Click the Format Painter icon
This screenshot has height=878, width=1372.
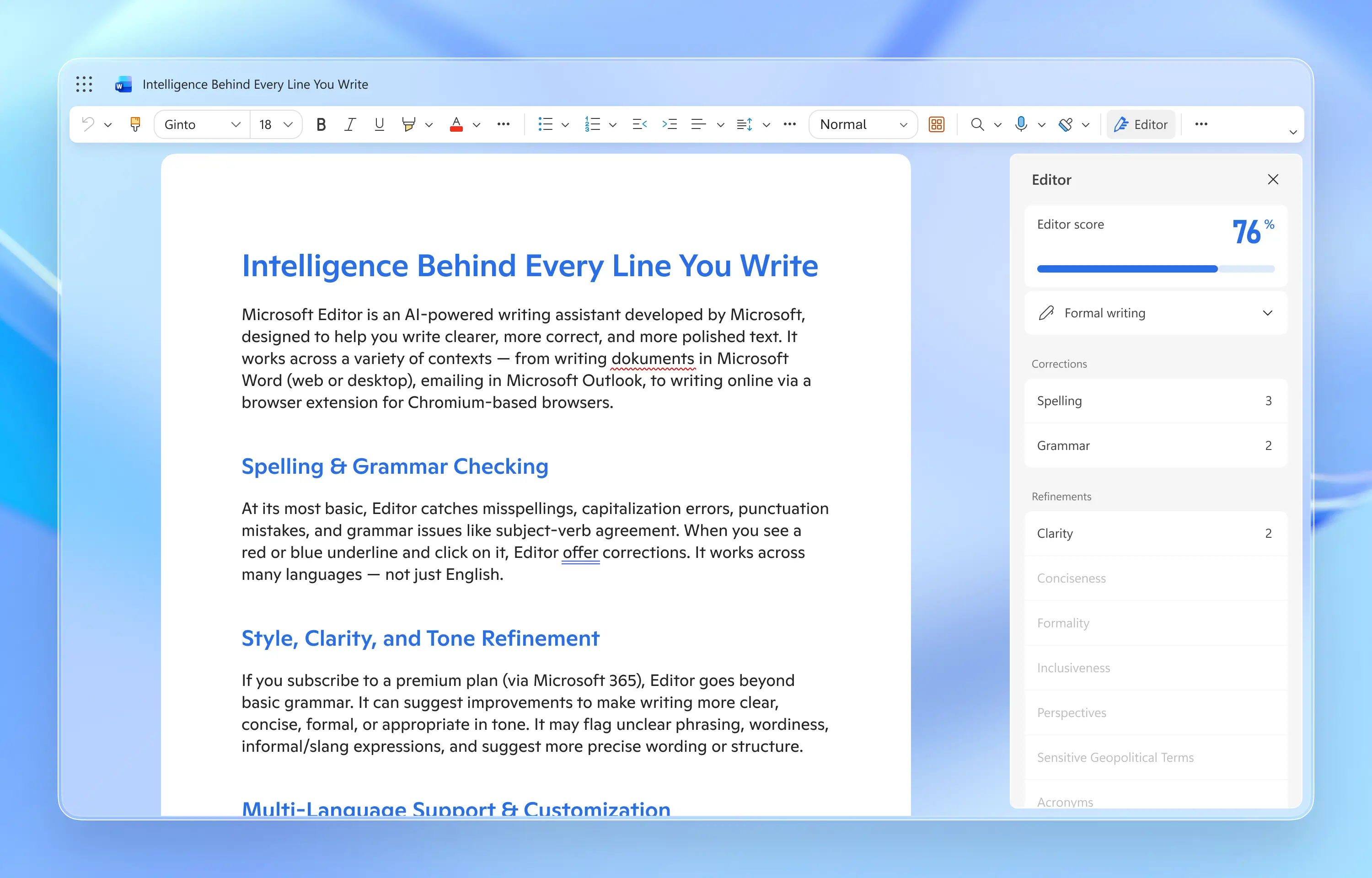[135, 124]
